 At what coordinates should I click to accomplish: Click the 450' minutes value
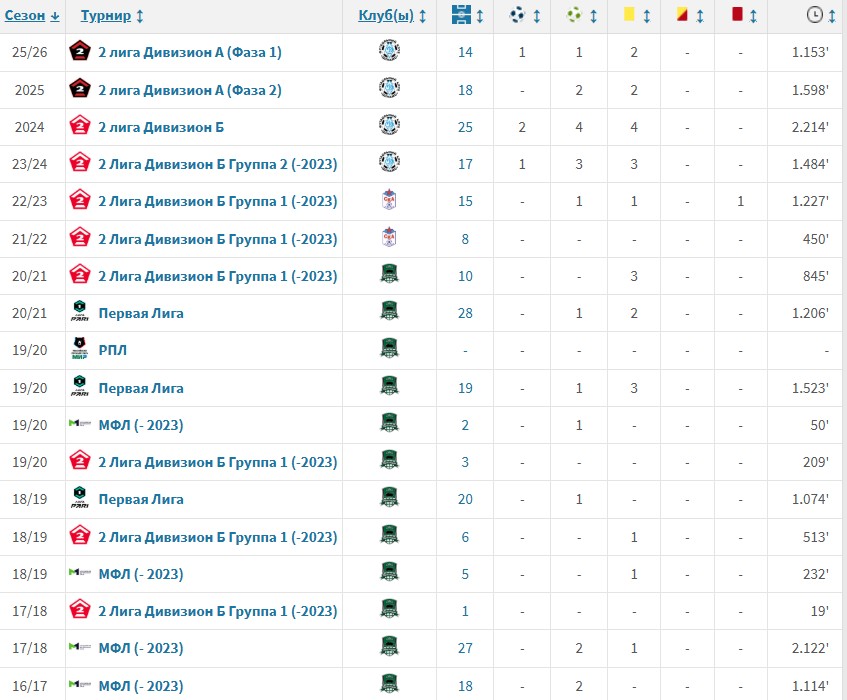tap(816, 239)
